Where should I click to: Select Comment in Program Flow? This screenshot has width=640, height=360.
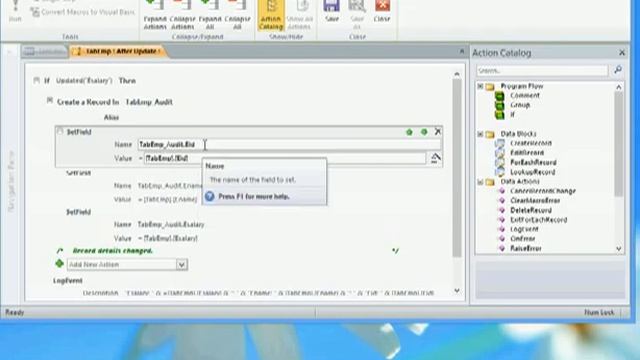click(x=524, y=96)
